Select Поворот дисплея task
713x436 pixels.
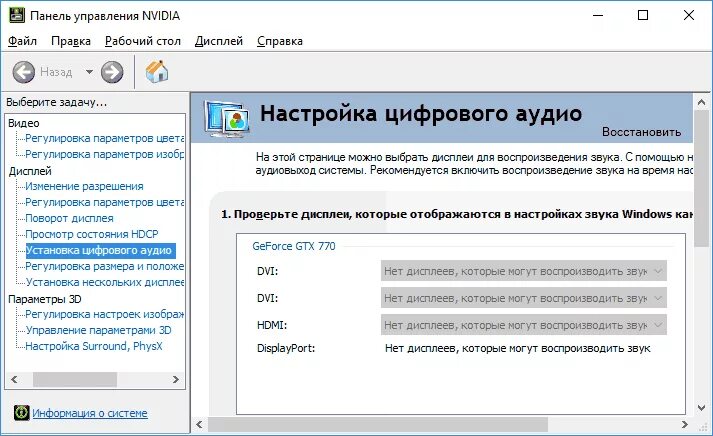click(69, 218)
